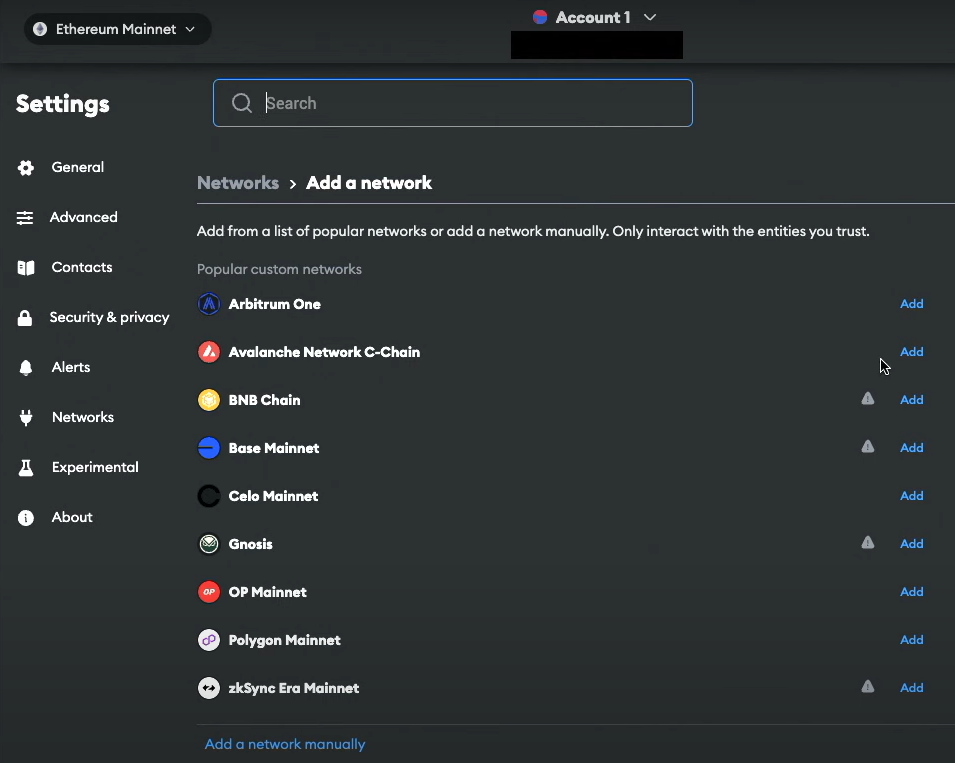955x763 pixels.
Task: Click the Polygon Mainnet logo
Action: (209, 640)
